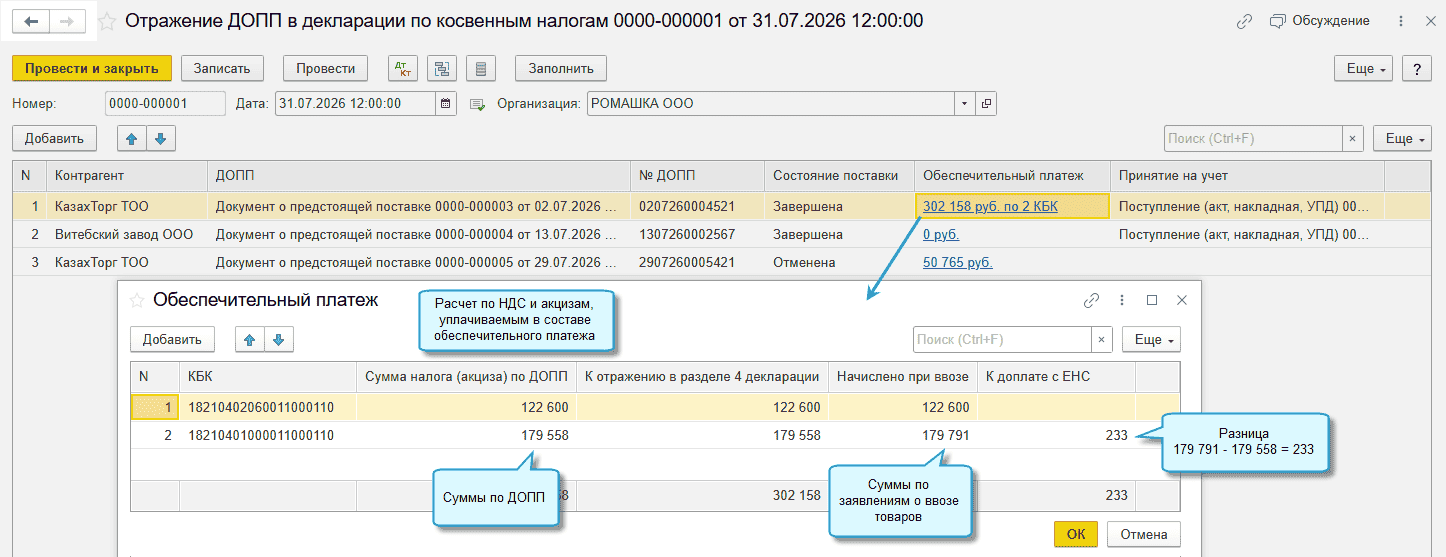
Task: Click the posting status icon near date
Action: point(477,104)
